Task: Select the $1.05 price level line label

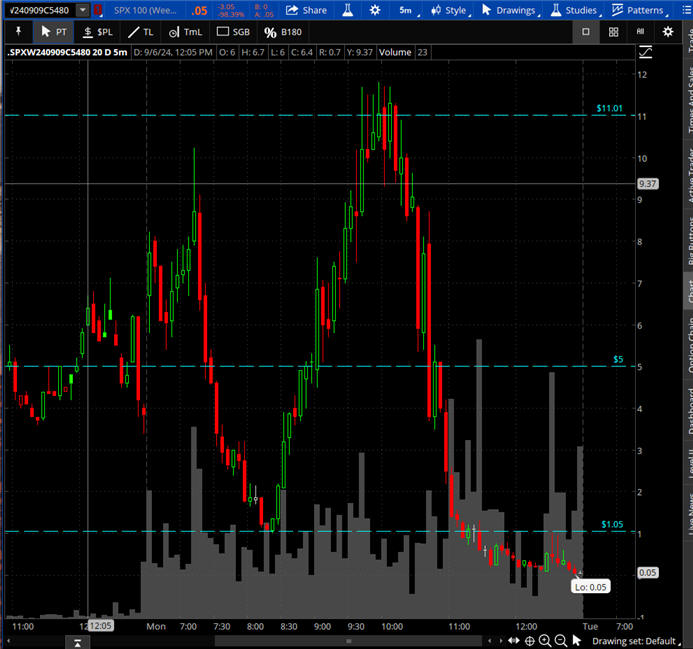Action: point(612,524)
